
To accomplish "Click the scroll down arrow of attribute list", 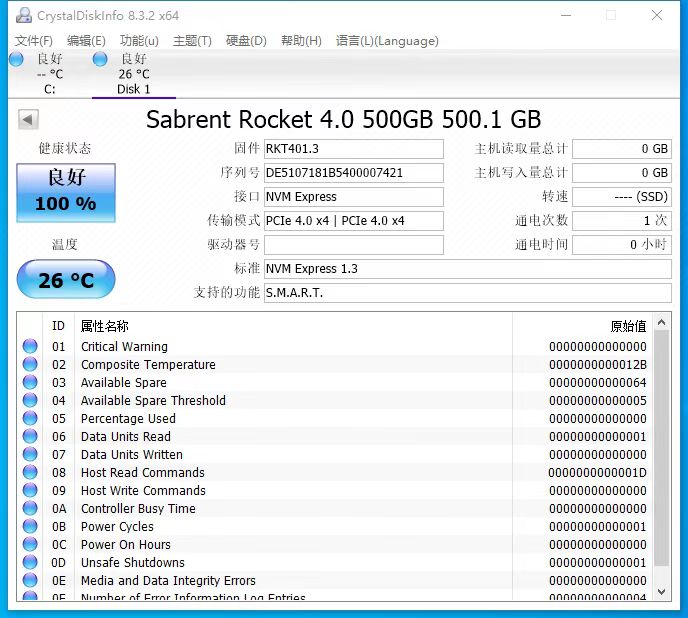I will (662, 592).
